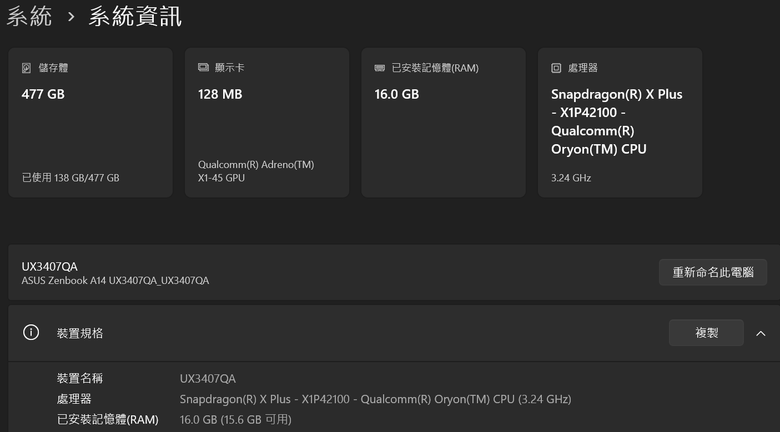Select the 裝置名稱 UX3407QA value

click(x=208, y=379)
